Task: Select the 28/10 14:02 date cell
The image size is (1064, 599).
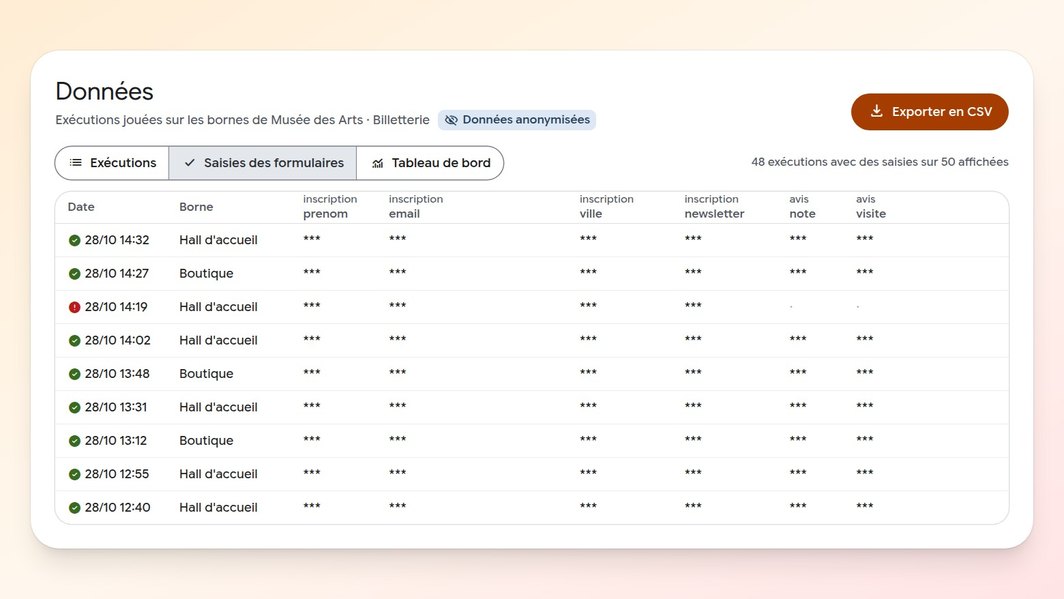Action: [x=117, y=341]
